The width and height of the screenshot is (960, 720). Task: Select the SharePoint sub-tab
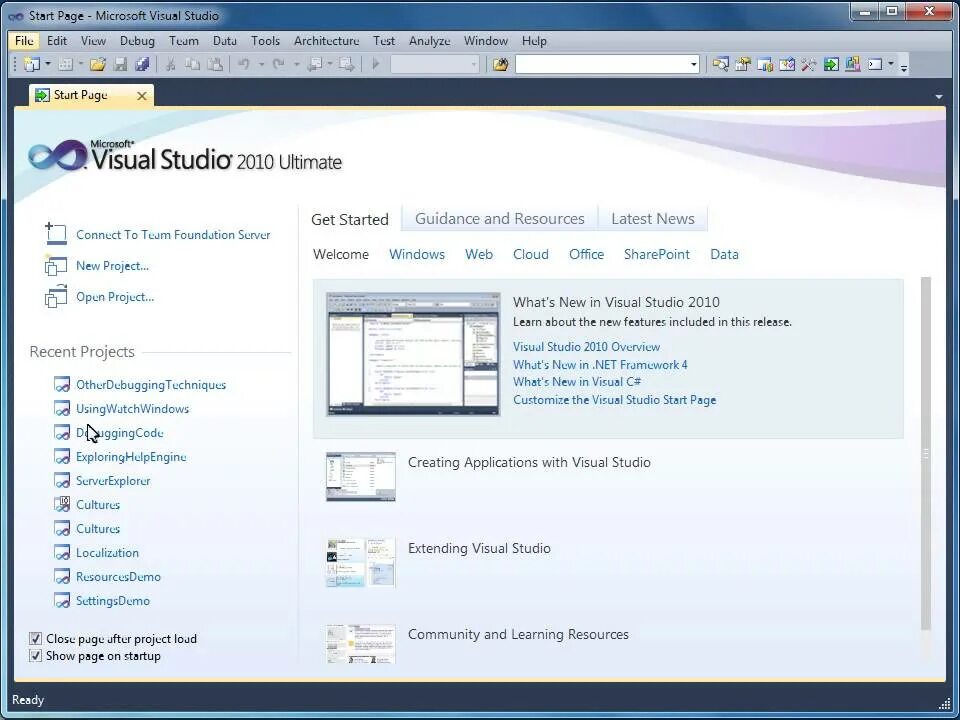pos(656,254)
